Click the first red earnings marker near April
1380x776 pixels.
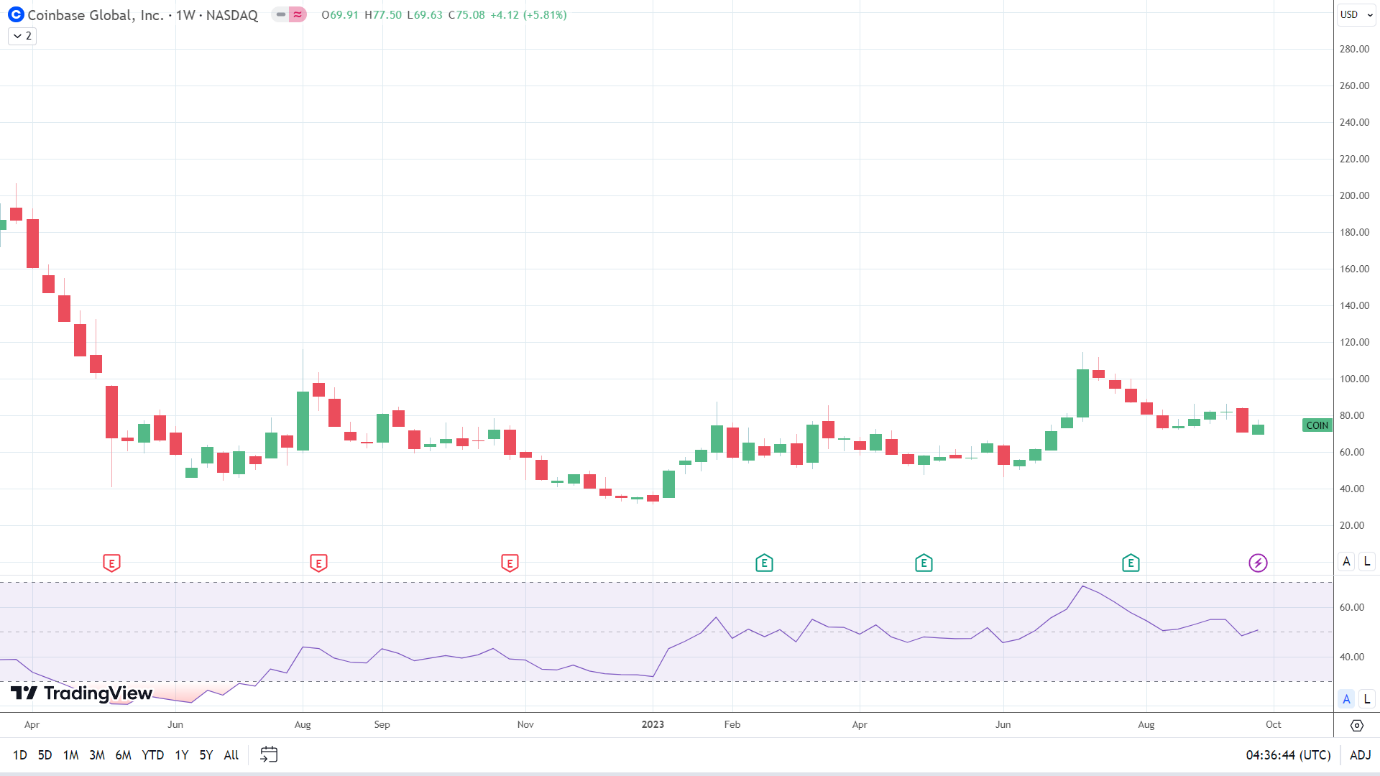point(112,563)
